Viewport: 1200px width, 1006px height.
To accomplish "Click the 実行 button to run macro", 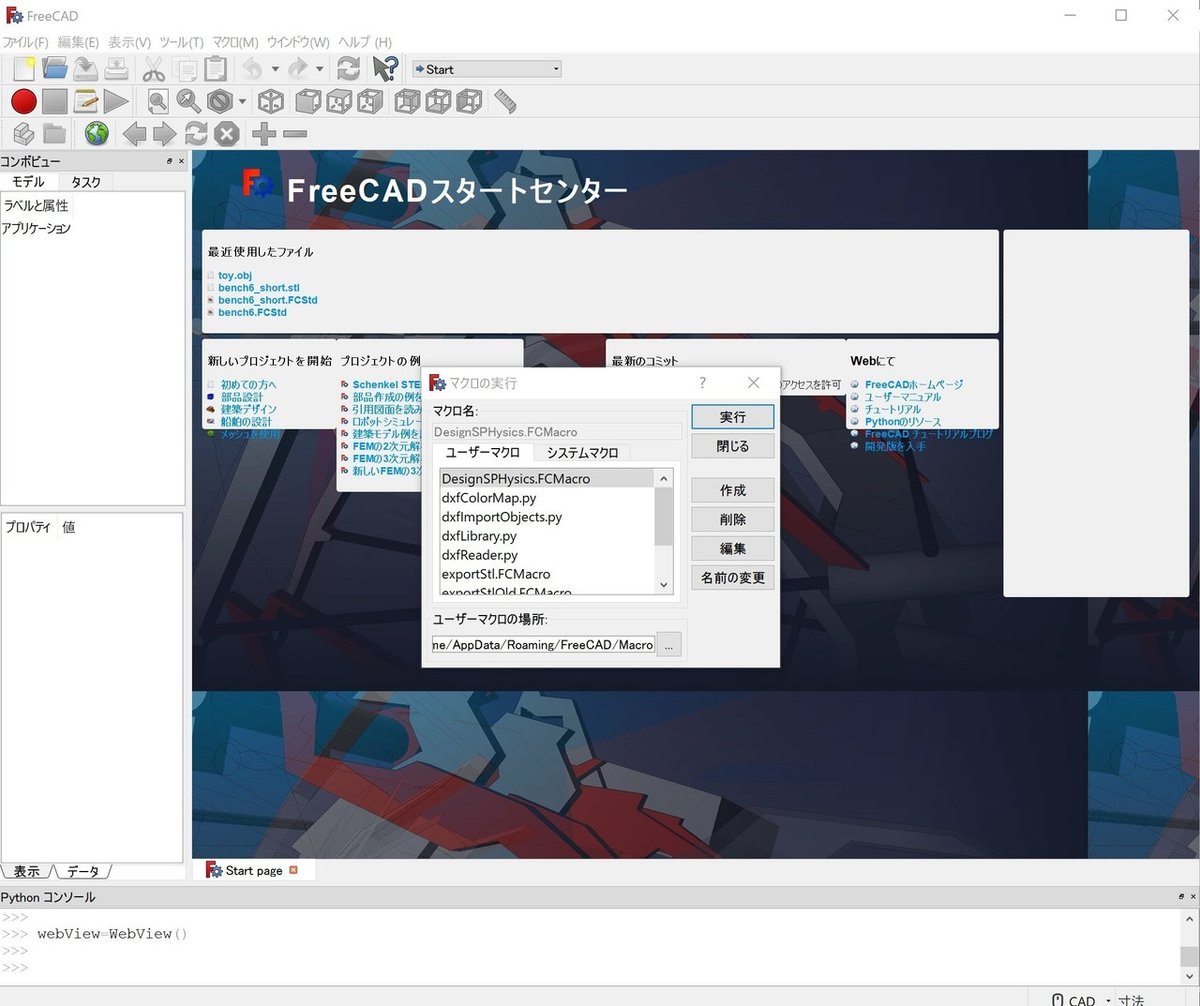I will 733,417.
